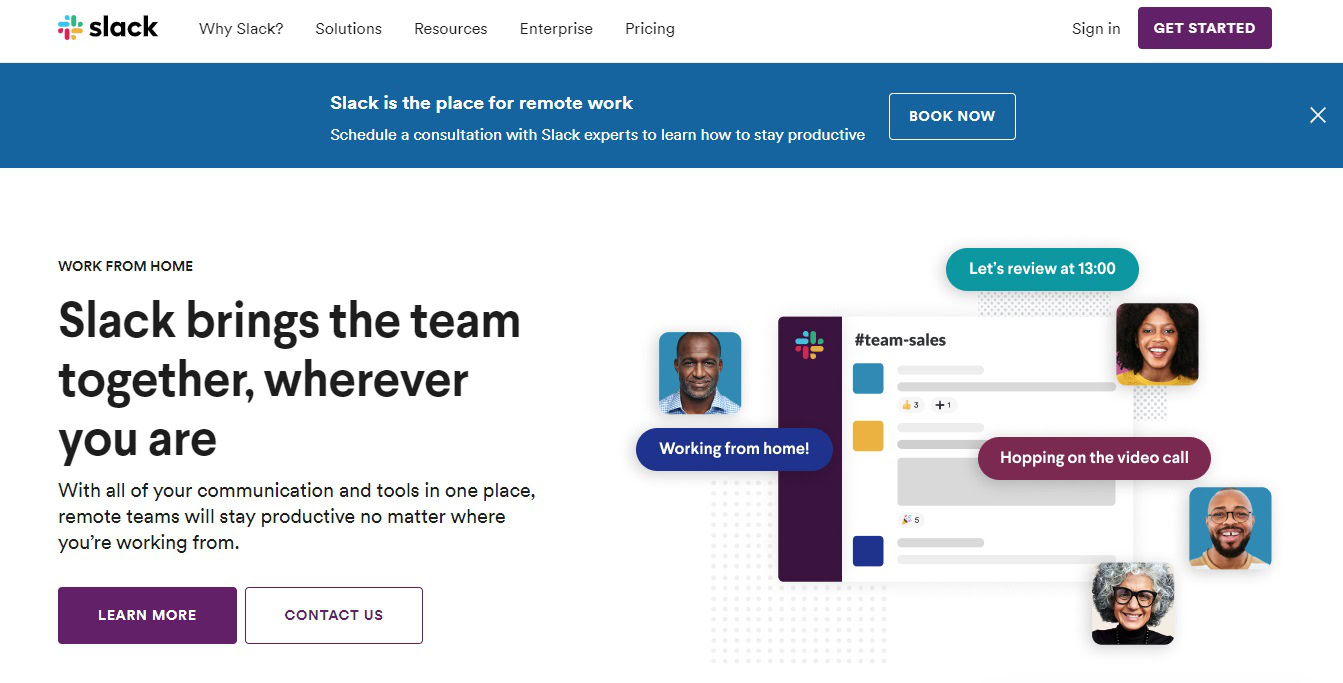Click the "With all of your communication" paragraph

point(297,517)
